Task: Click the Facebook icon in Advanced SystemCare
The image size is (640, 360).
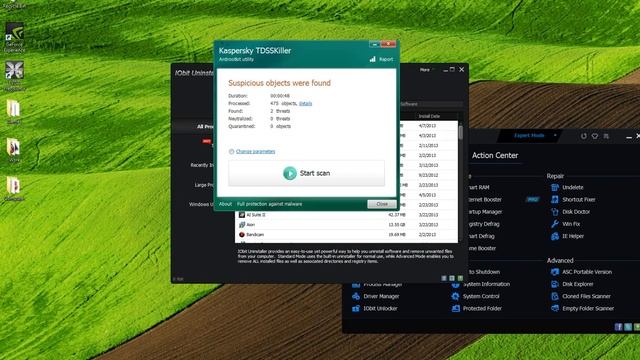Action: (619, 327)
